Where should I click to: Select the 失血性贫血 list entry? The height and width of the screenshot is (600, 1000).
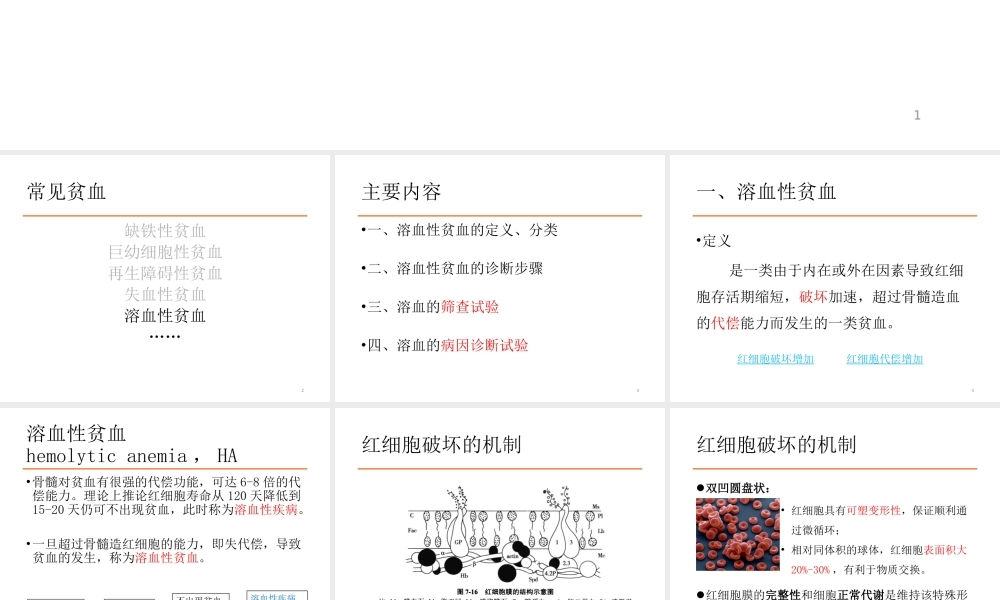tap(164, 294)
